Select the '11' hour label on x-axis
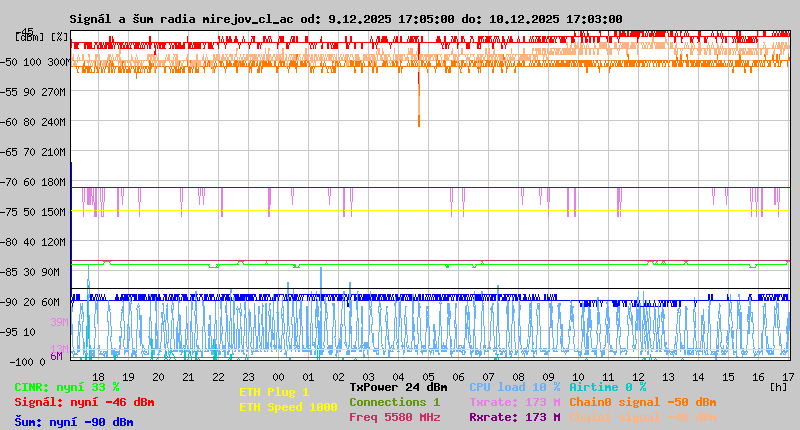 point(608,377)
